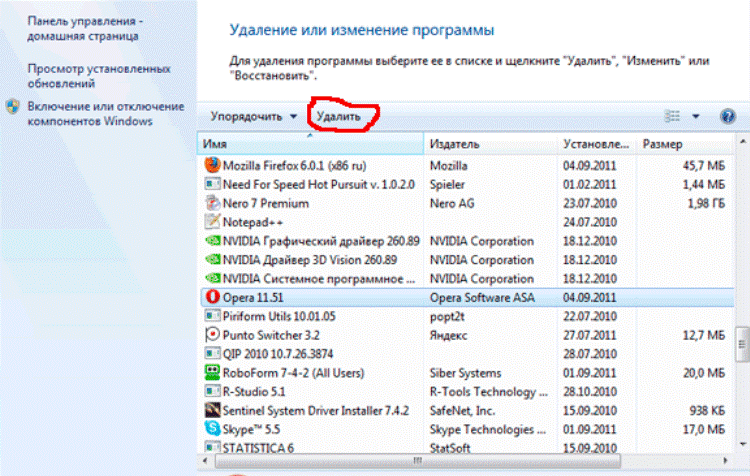Click the NVIDIA Системное программное icon
Screen dimensions: 750x476
[212, 278]
